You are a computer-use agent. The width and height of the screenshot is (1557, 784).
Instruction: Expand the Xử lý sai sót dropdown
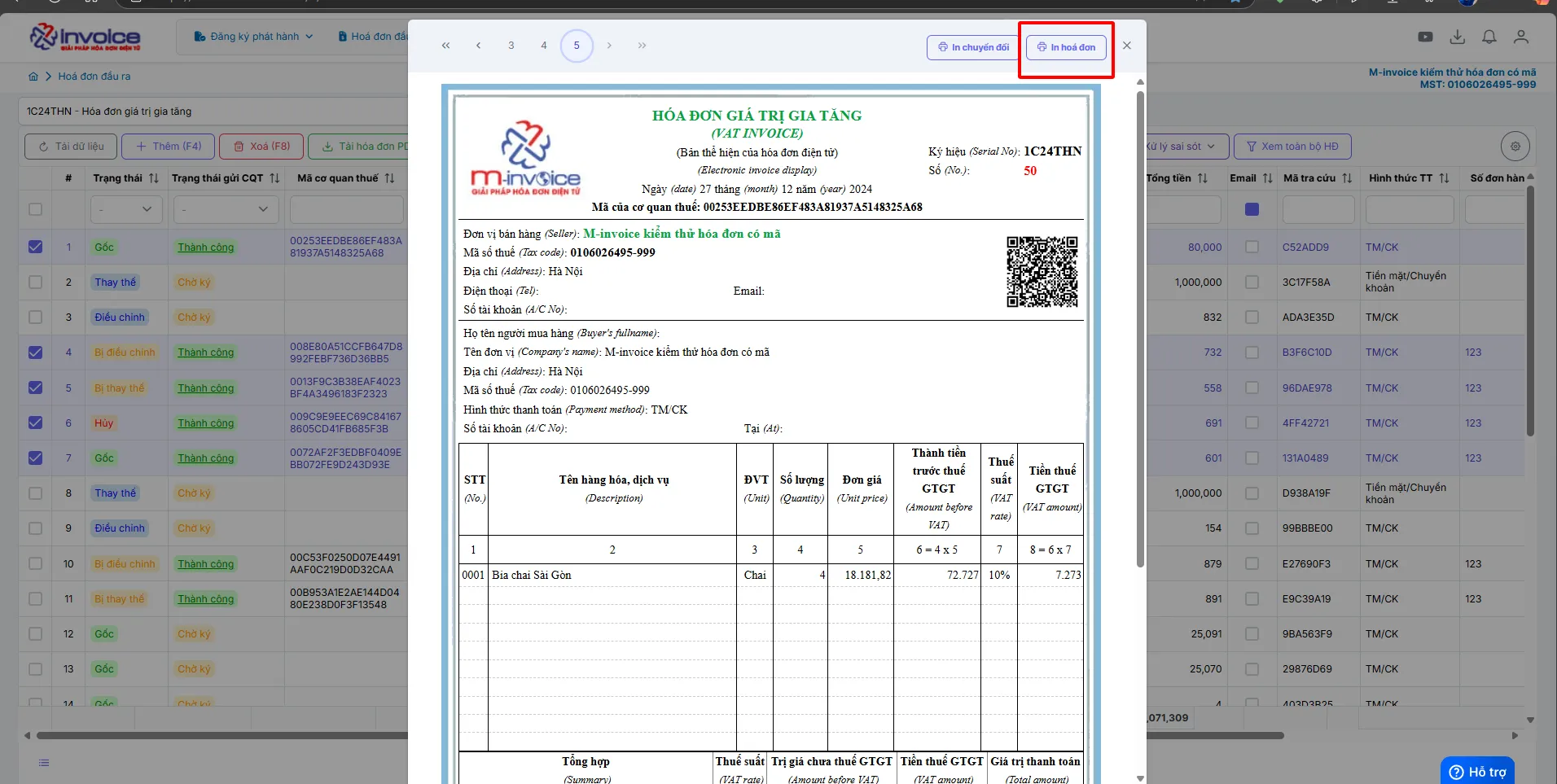(1186, 147)
